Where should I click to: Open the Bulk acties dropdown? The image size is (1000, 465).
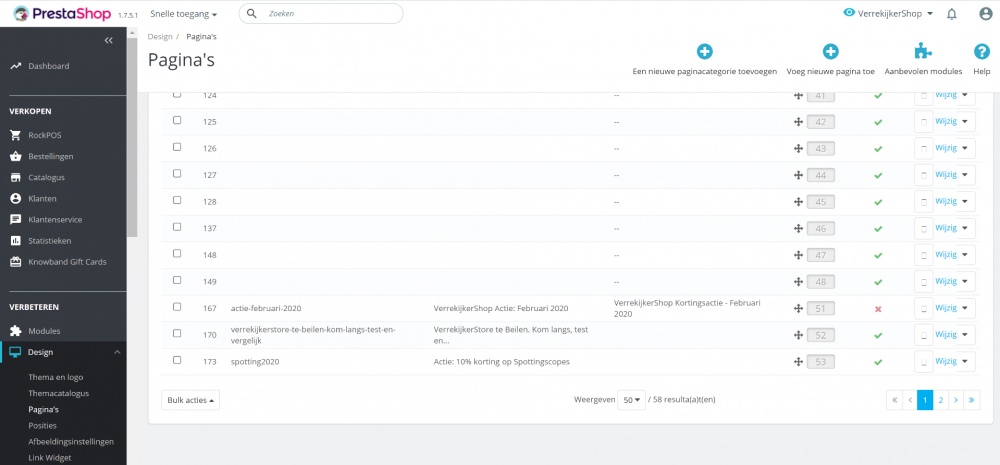190,400
